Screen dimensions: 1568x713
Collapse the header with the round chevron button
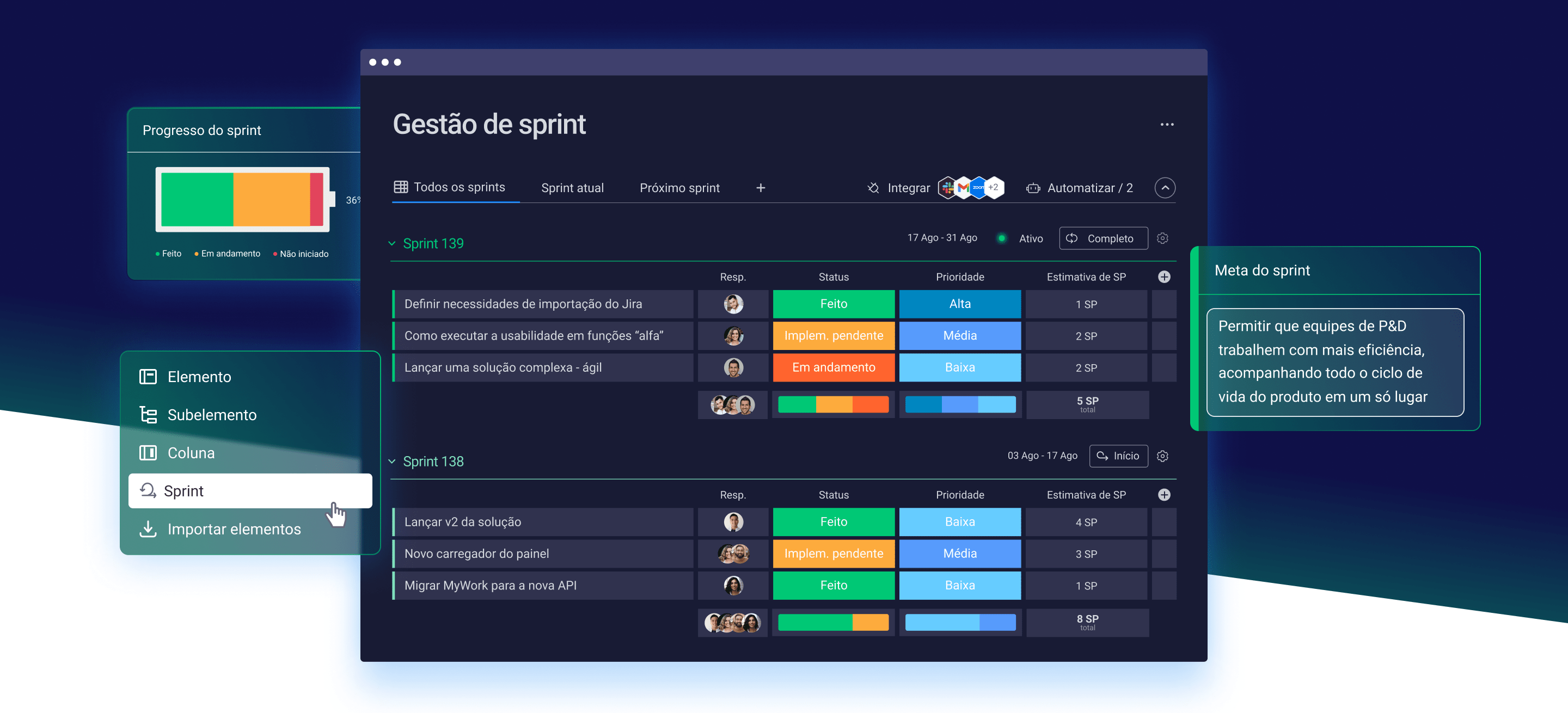point(1165,188)
